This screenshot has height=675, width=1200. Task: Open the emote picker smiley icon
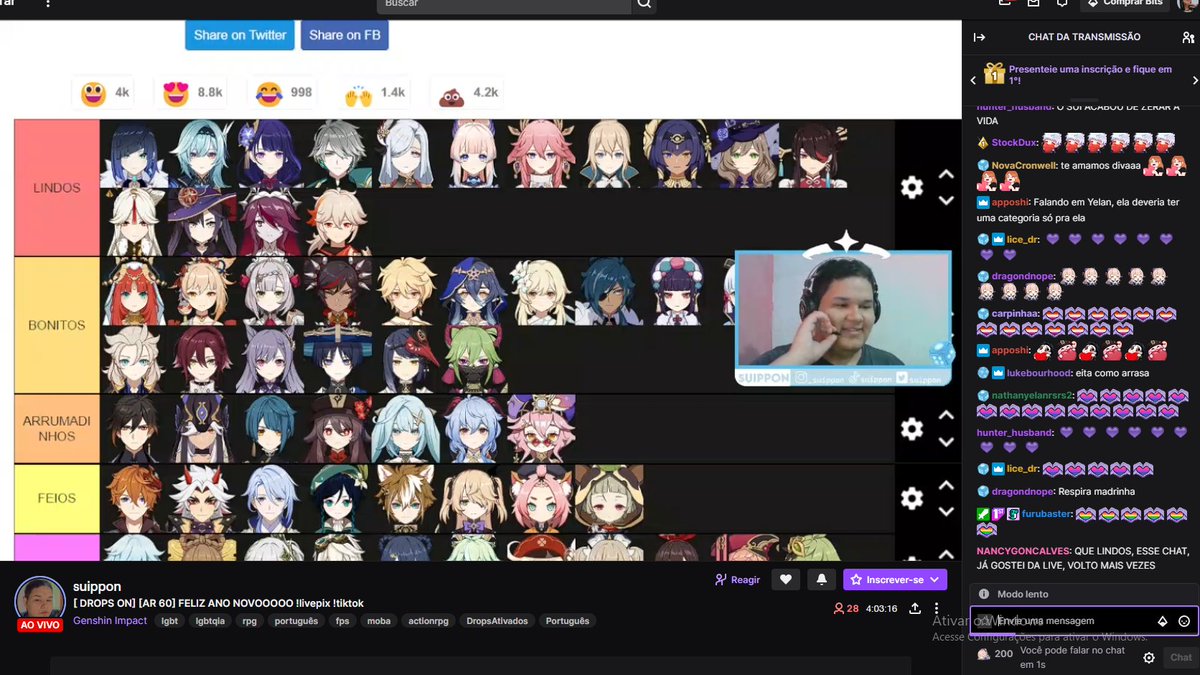1184,621
